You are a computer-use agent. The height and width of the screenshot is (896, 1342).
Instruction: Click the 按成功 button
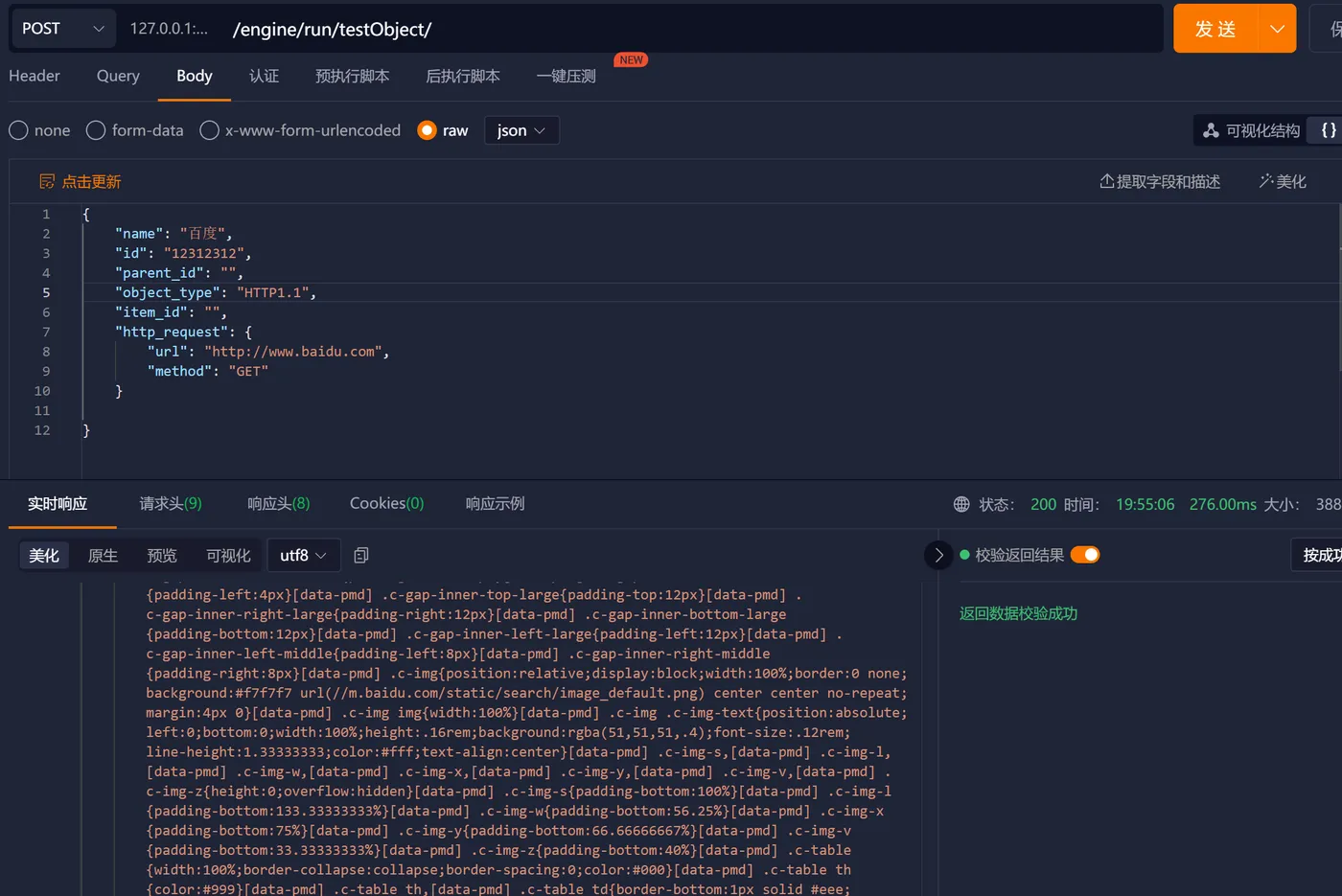1319,555
